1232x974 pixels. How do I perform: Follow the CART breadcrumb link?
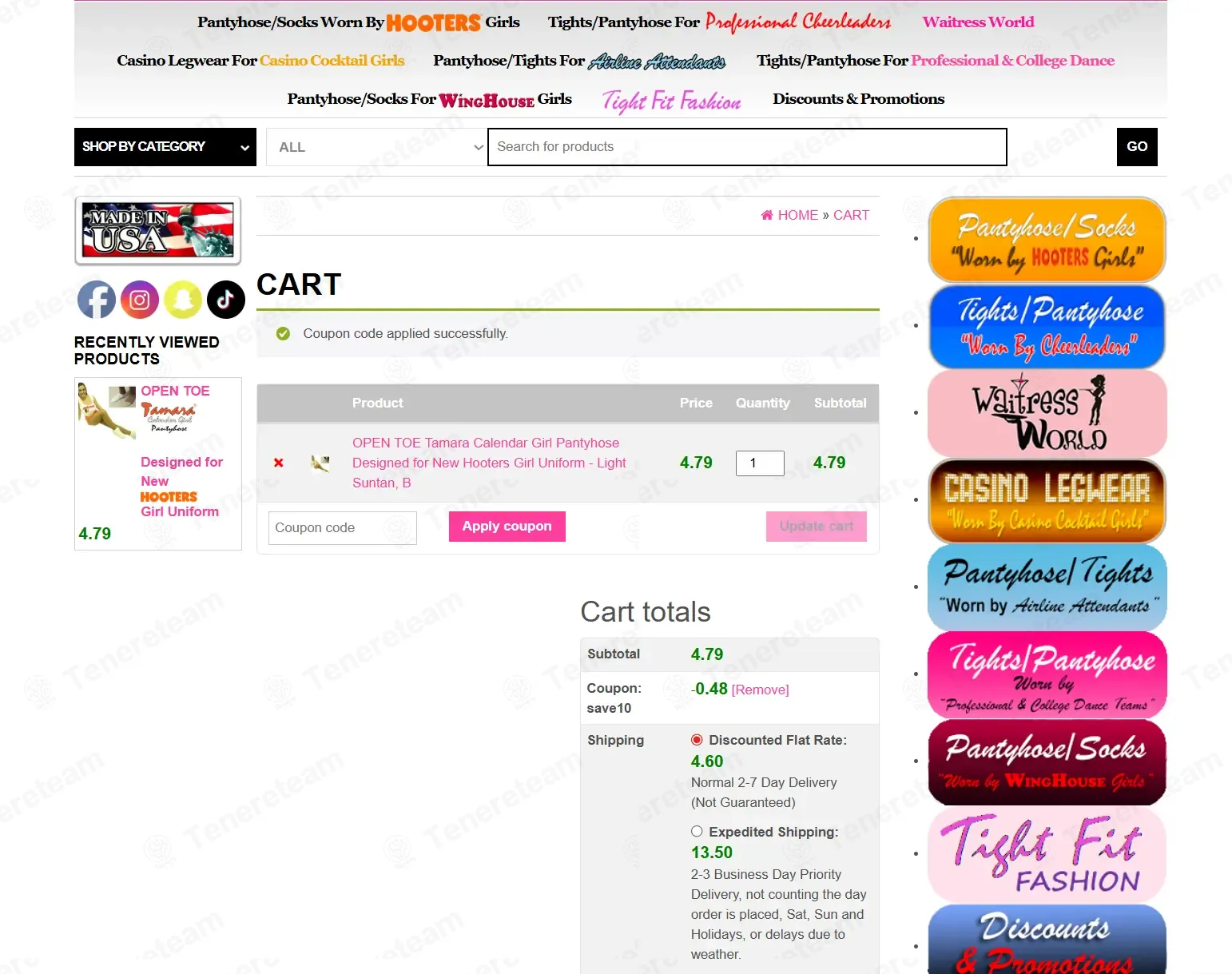(851, 215)
